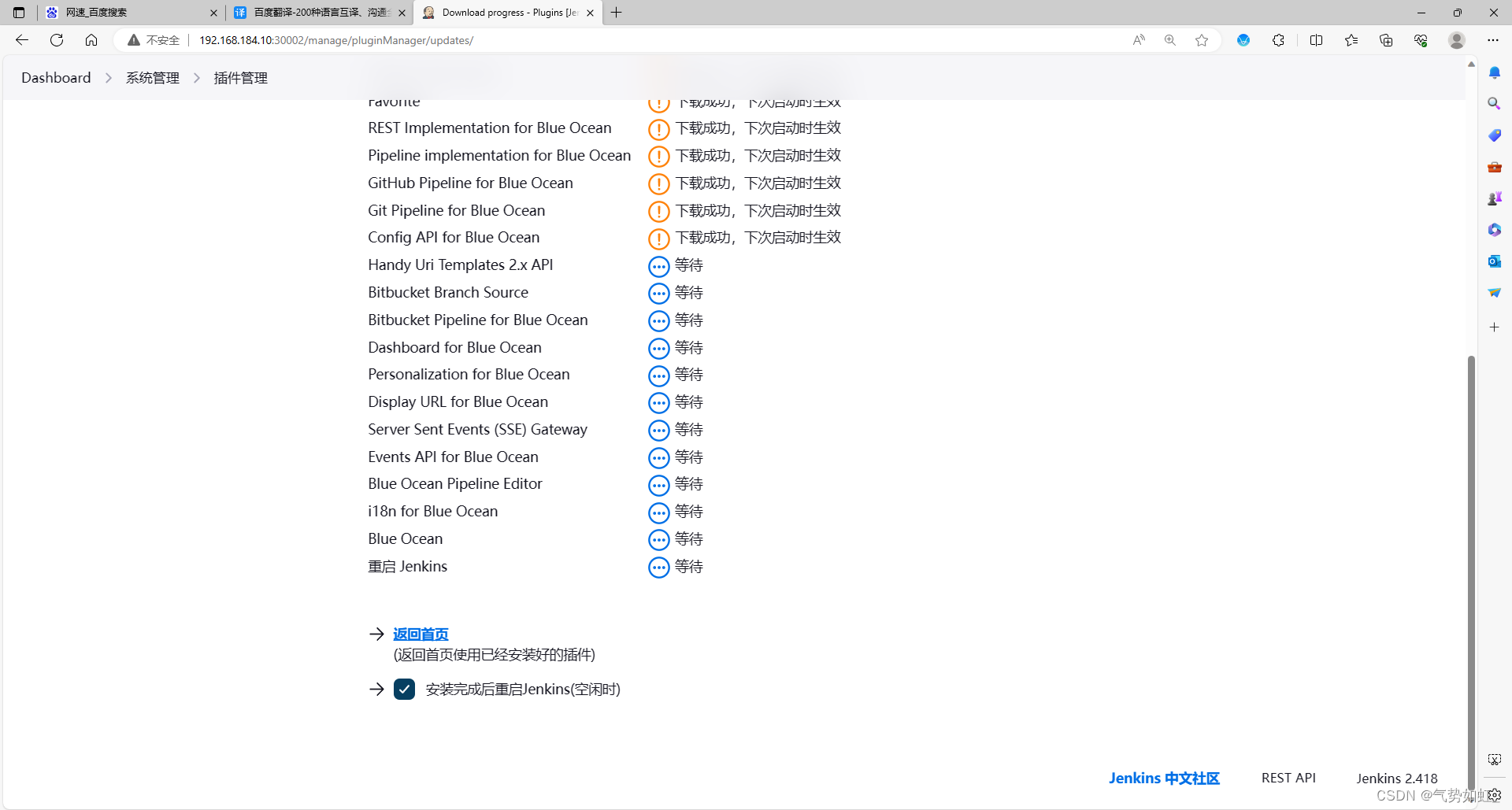
Task: Click the Display URL for Blue Ocean entry
Action: [458, 401]
